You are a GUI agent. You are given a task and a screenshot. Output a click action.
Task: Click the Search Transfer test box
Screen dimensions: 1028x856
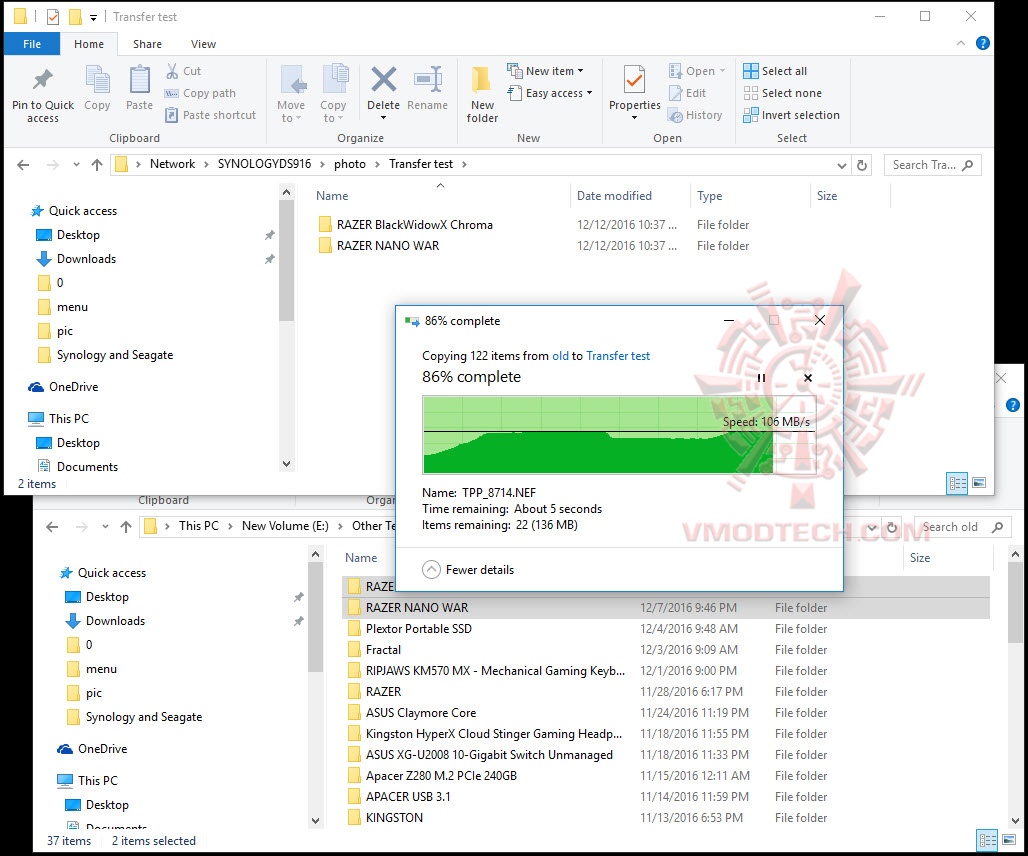(x=932, y=165)
